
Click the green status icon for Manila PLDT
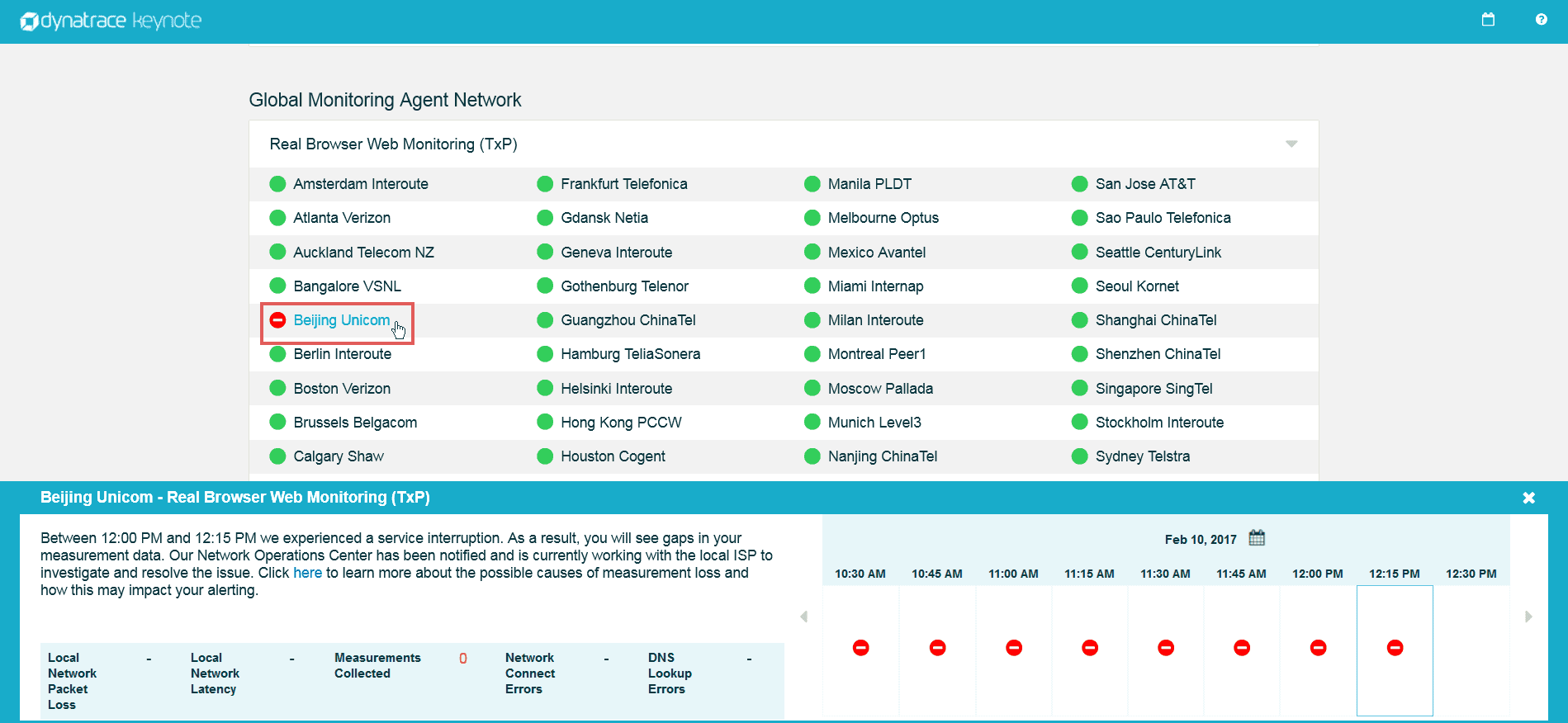[x=812, y=184]
